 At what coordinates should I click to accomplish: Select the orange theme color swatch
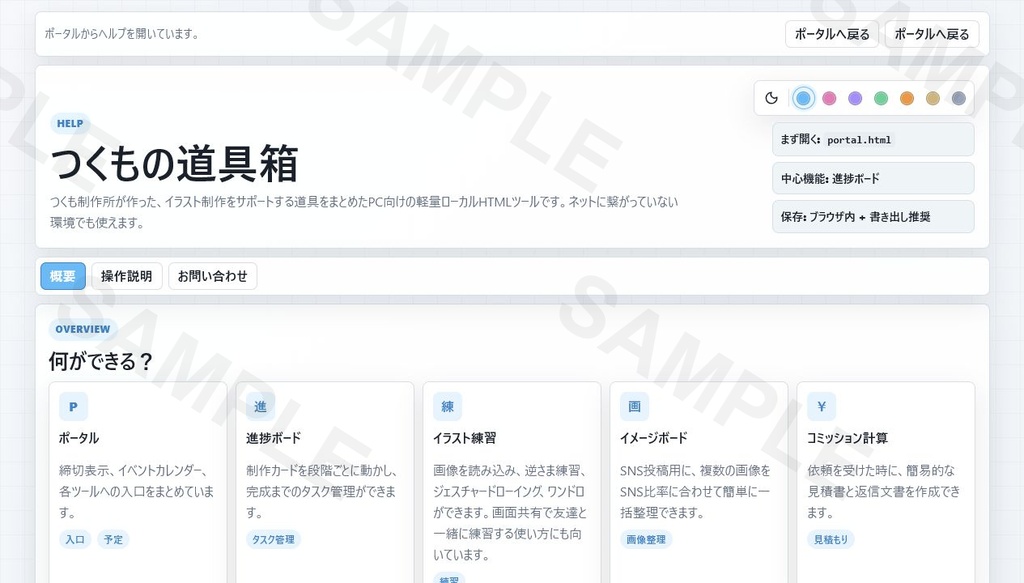(x=906, y=98)
